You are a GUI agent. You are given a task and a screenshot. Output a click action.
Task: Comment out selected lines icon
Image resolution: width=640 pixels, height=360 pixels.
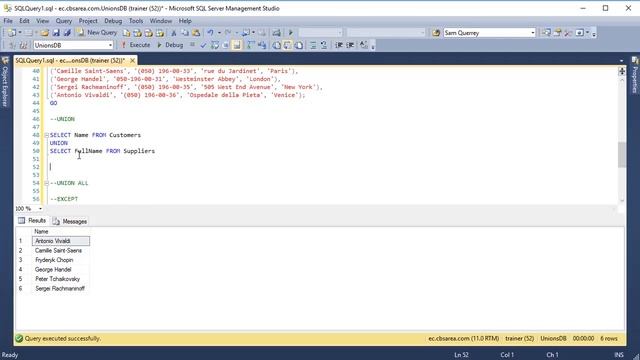[x=313, y=45]
